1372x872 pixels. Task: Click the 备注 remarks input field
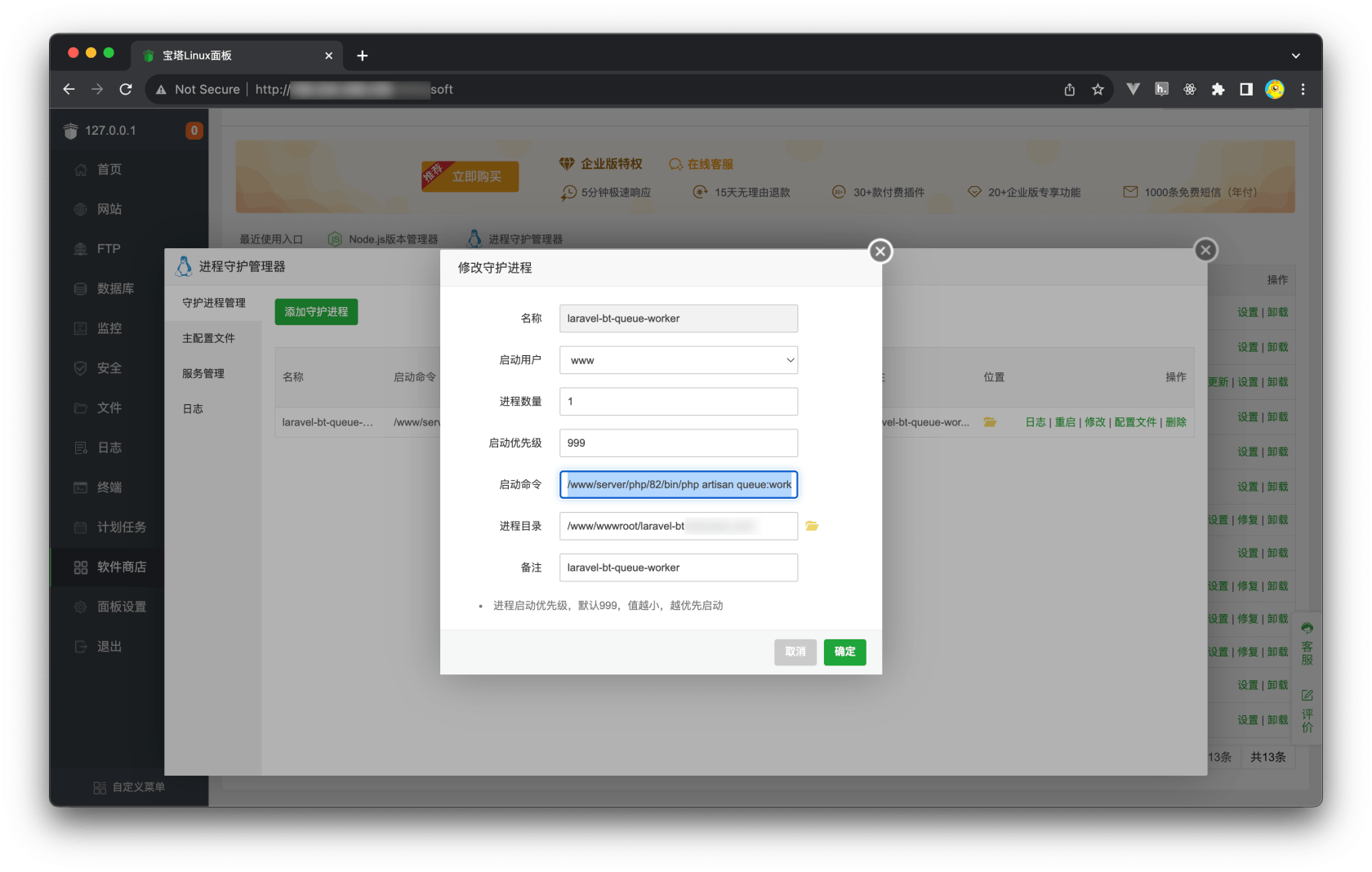[x=679, y=567]
